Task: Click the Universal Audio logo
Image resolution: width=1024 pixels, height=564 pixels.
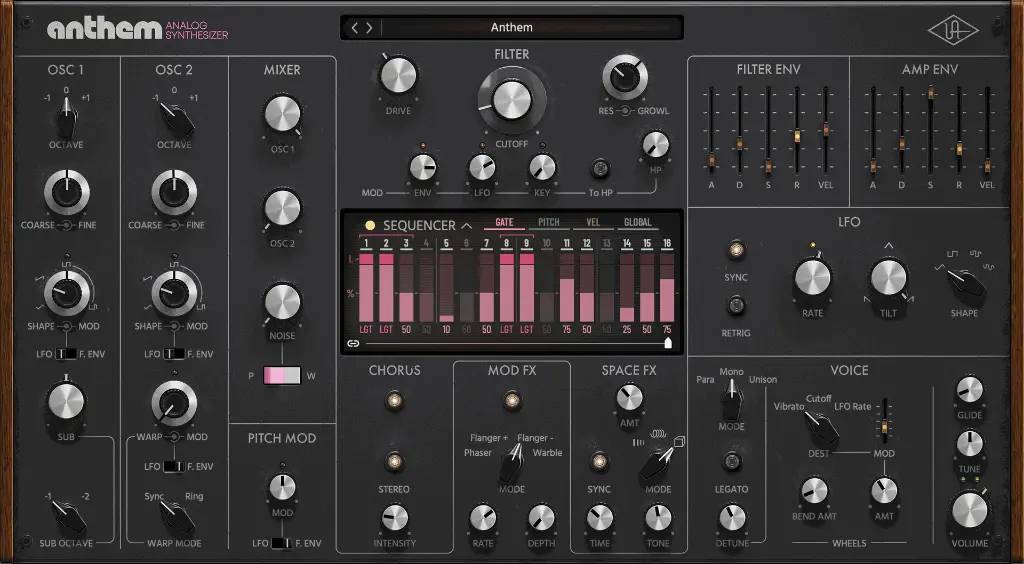Action: (x=953, y=30)
